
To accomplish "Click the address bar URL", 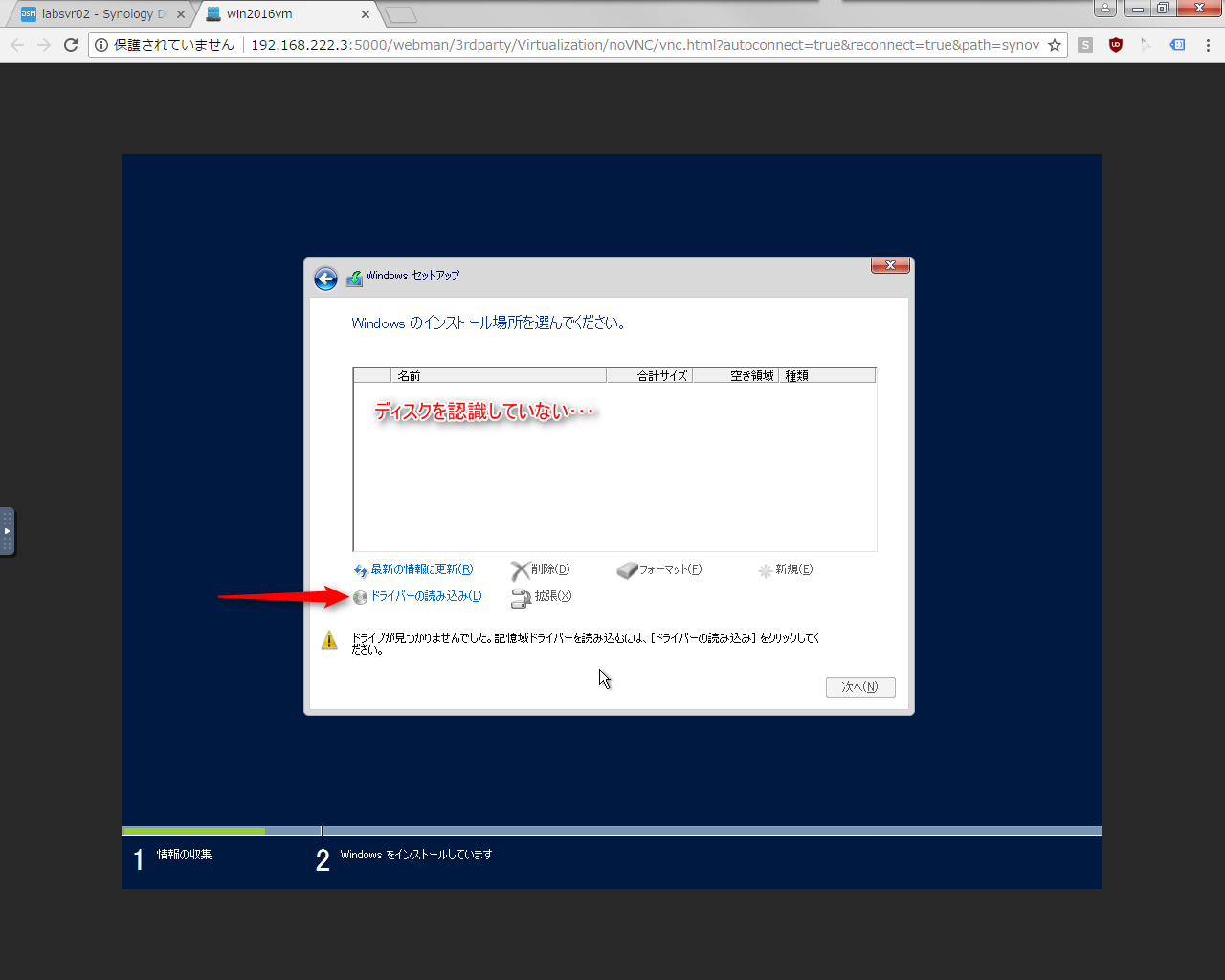I will [644, 45].
